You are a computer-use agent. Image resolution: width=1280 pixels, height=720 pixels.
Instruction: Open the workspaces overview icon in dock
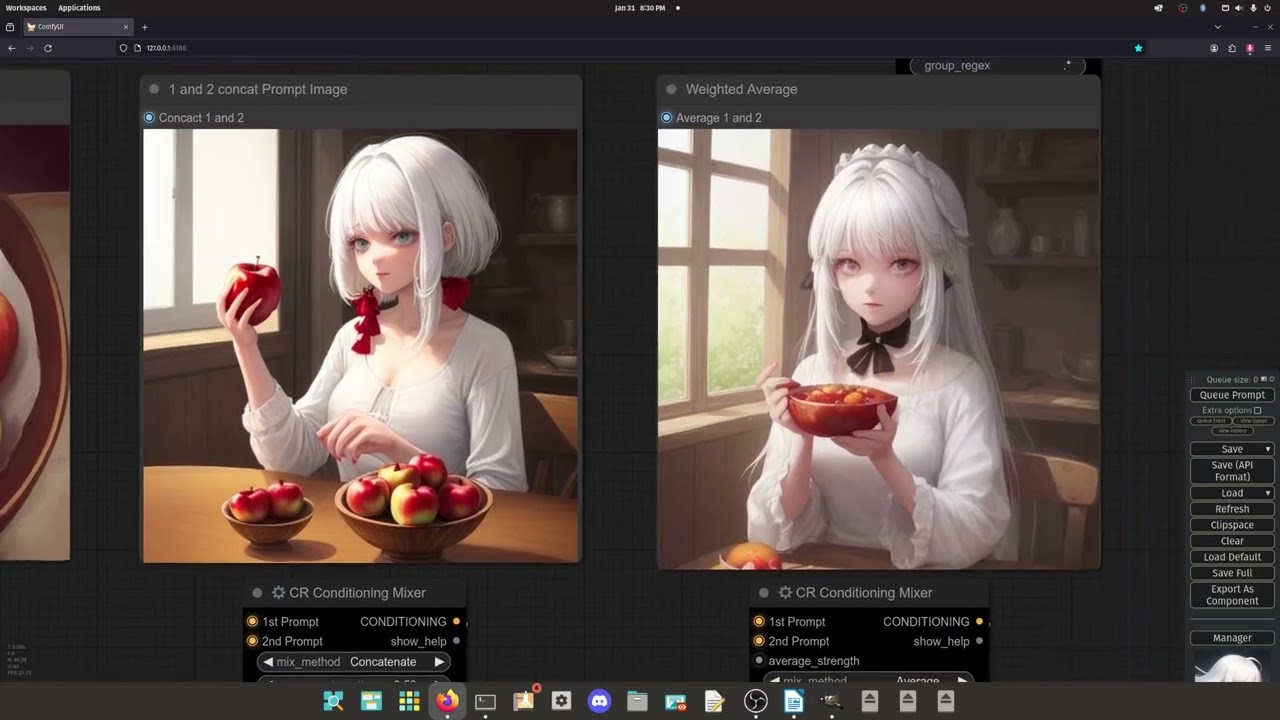pyautogui.click(x=371, y=701)
